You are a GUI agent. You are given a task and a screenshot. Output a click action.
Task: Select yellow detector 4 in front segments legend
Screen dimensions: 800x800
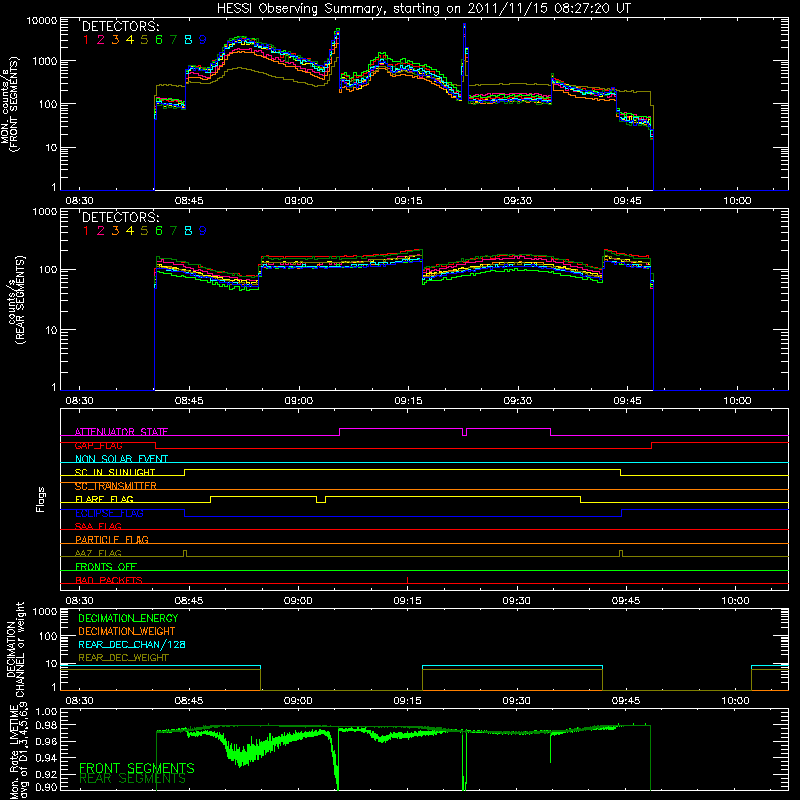point(130,40)
